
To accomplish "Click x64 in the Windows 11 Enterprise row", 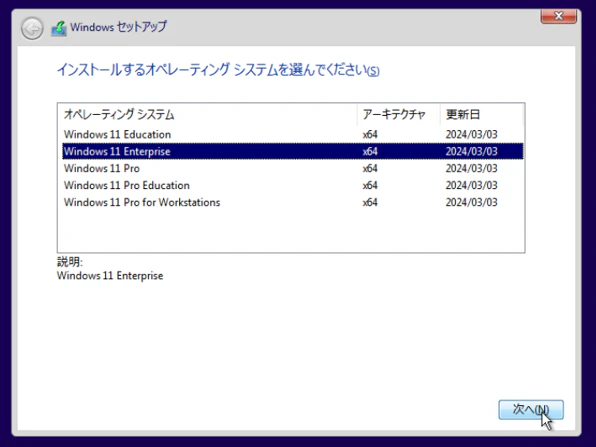I will pos(370,151).
